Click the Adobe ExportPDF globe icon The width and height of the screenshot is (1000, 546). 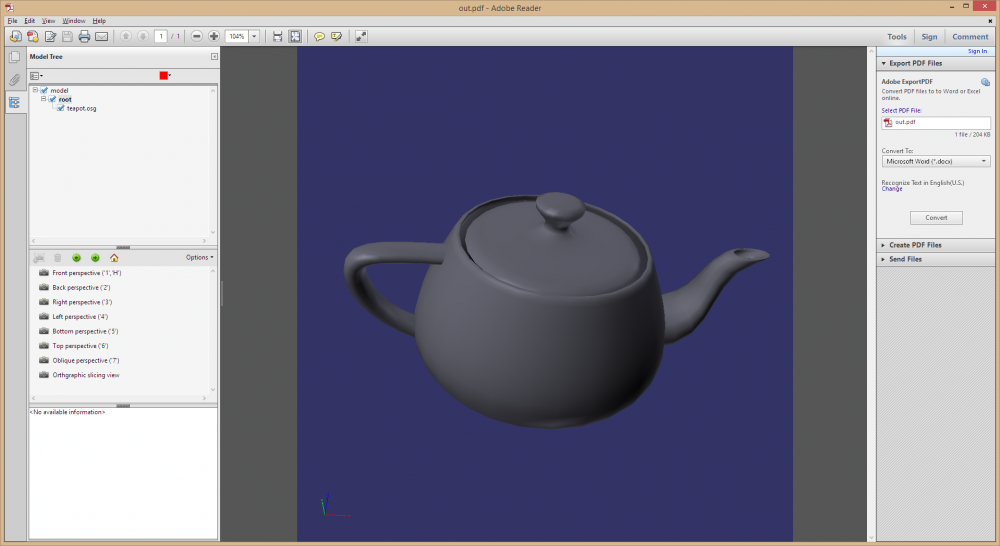[985, 82]
